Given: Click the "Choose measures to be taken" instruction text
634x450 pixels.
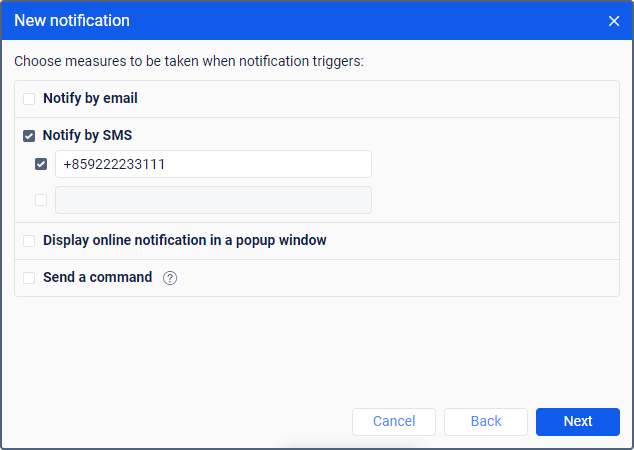Looking at the screenshot, I should 189,62.
